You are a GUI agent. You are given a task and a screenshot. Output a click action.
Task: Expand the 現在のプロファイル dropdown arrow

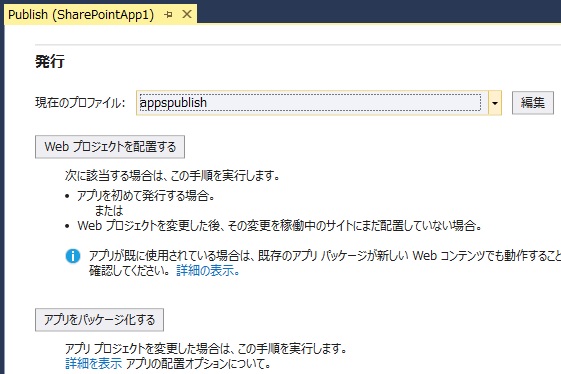495,103
